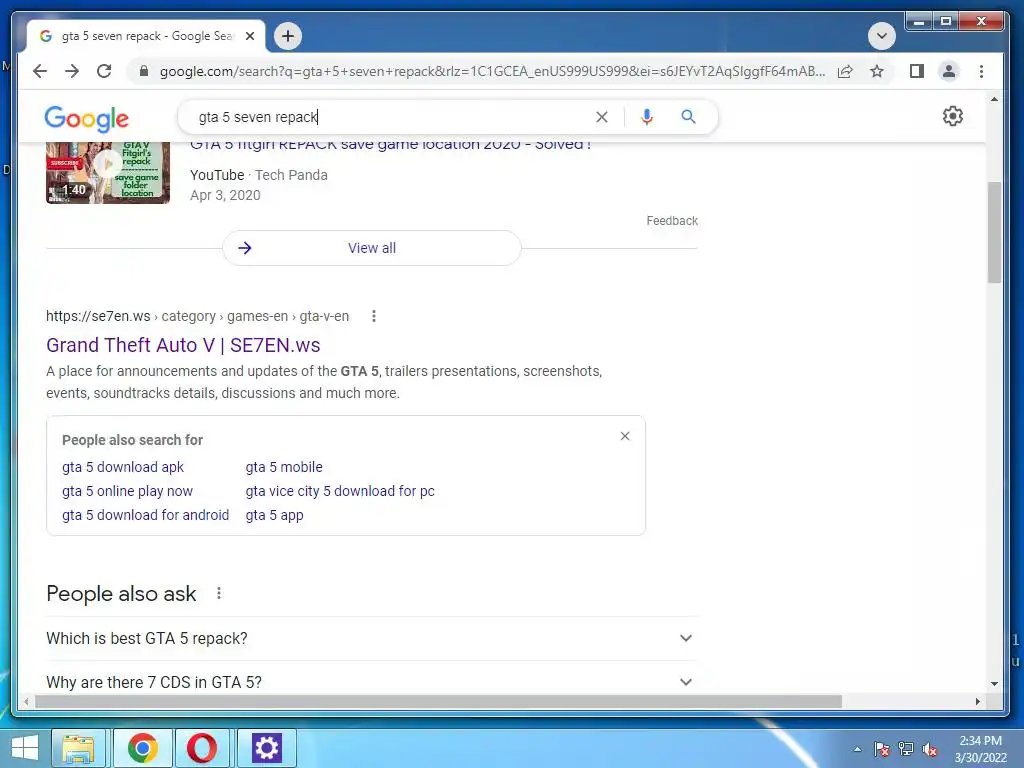Click the Feedback link
This screenshot has height=768, width=1024.
tap(672, 221)
